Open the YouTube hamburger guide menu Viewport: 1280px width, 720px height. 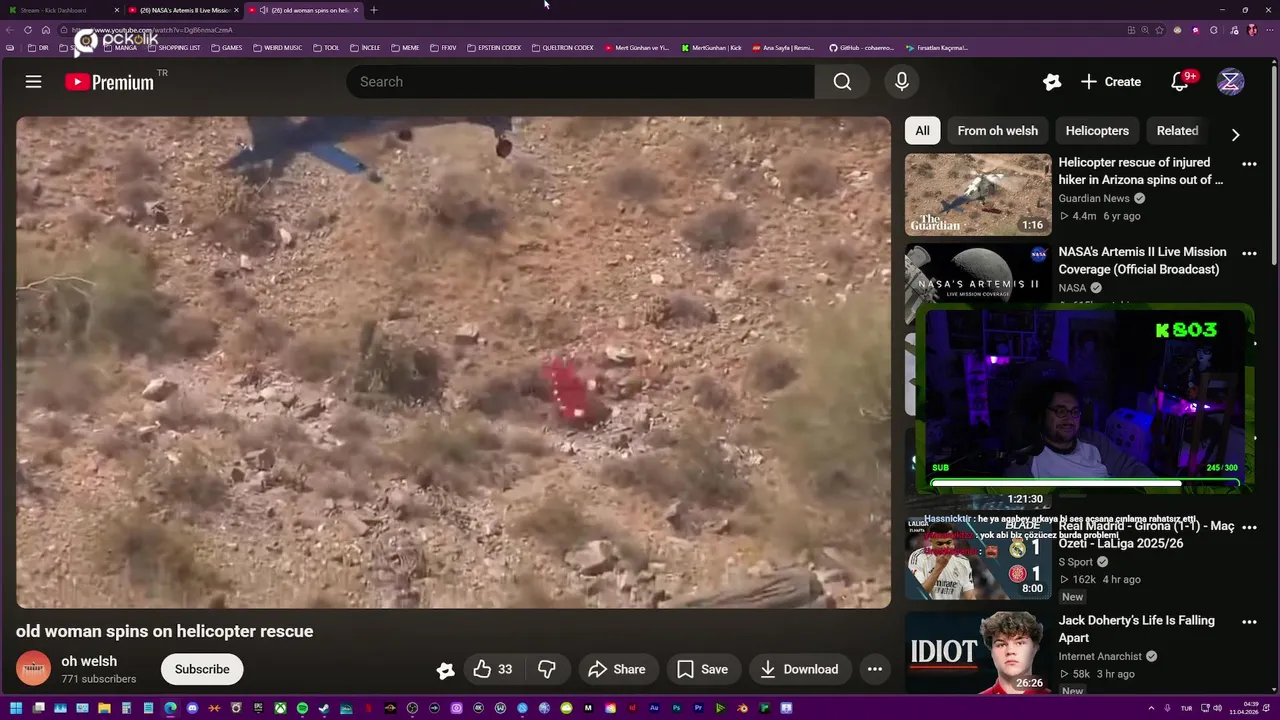pos(33,82)
